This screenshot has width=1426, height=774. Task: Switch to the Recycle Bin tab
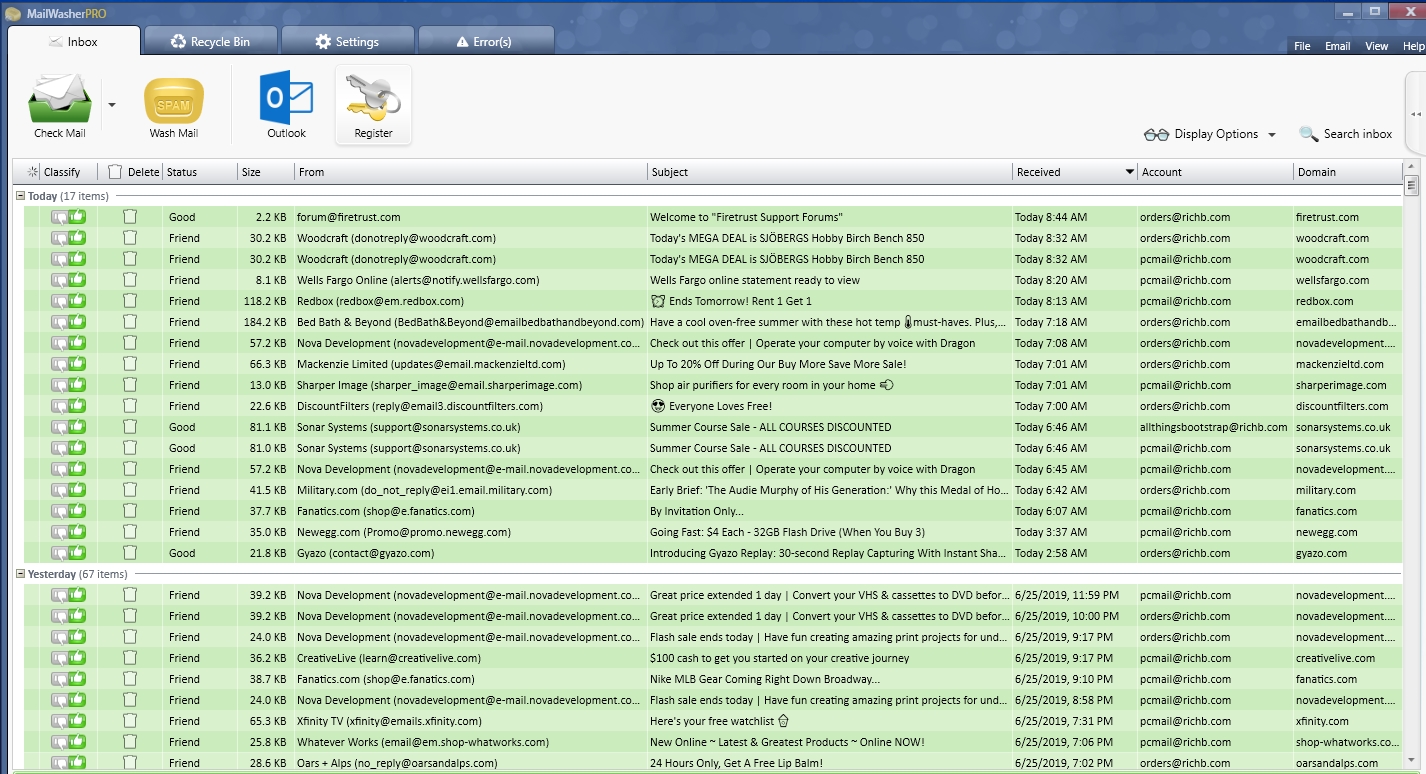point(210,41)
